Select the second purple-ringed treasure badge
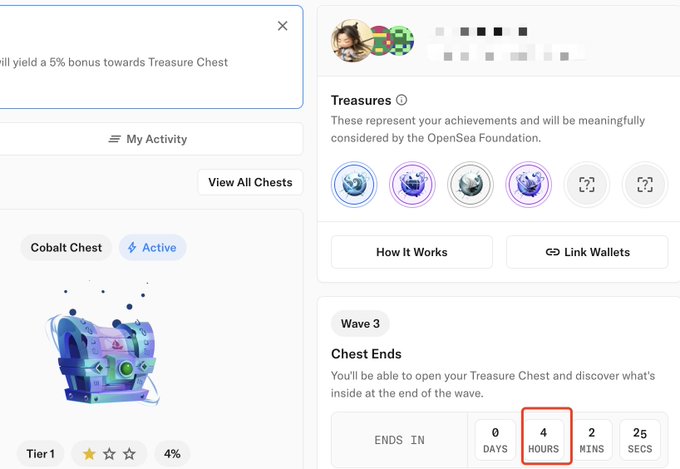The image size is (680, 469). [411, 185]
